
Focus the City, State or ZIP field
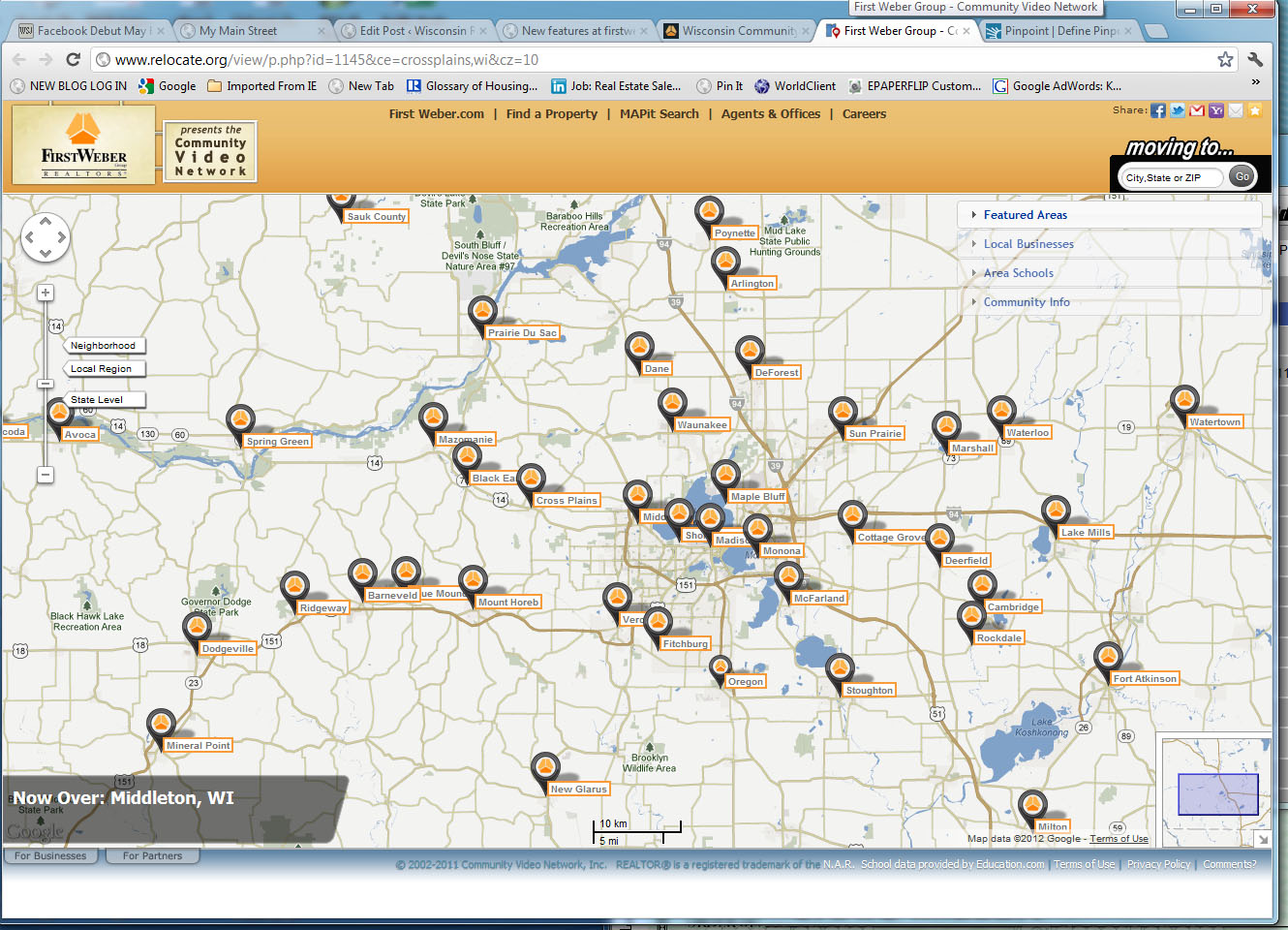click(x=1171, y=177)
